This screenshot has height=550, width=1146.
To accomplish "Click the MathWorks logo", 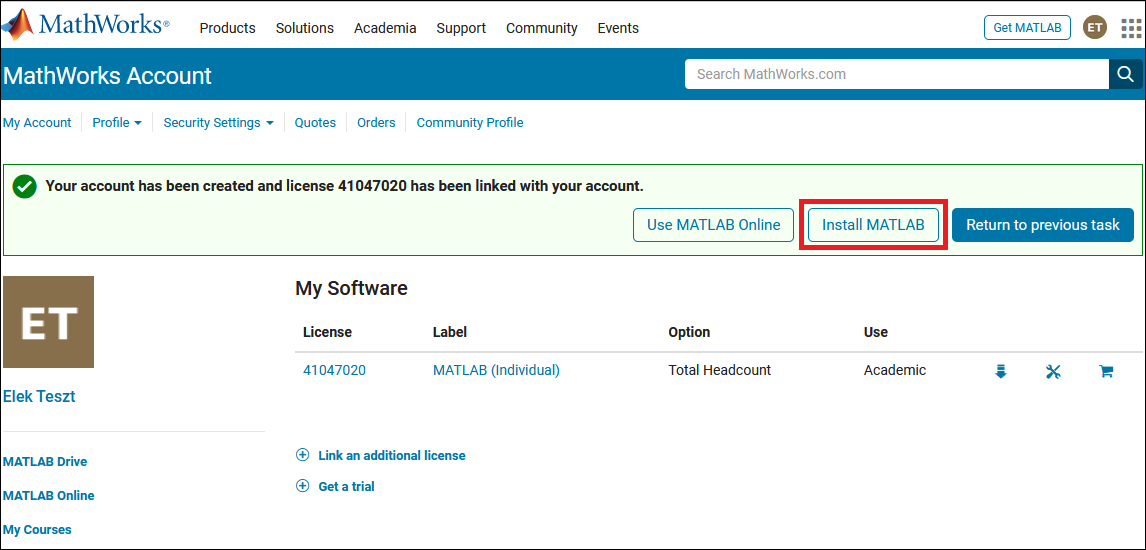I will click(x=87, y=26).
